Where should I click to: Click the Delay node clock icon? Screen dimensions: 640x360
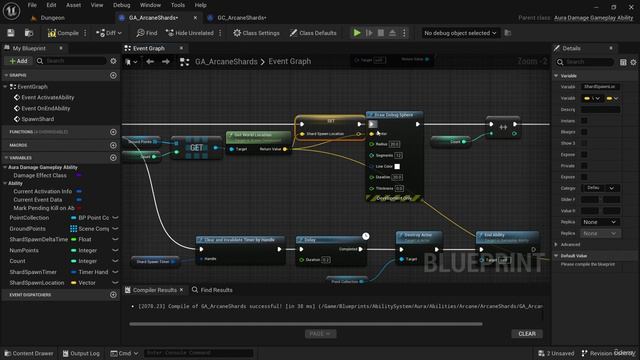pyautogui.click(x=366, y=236)
